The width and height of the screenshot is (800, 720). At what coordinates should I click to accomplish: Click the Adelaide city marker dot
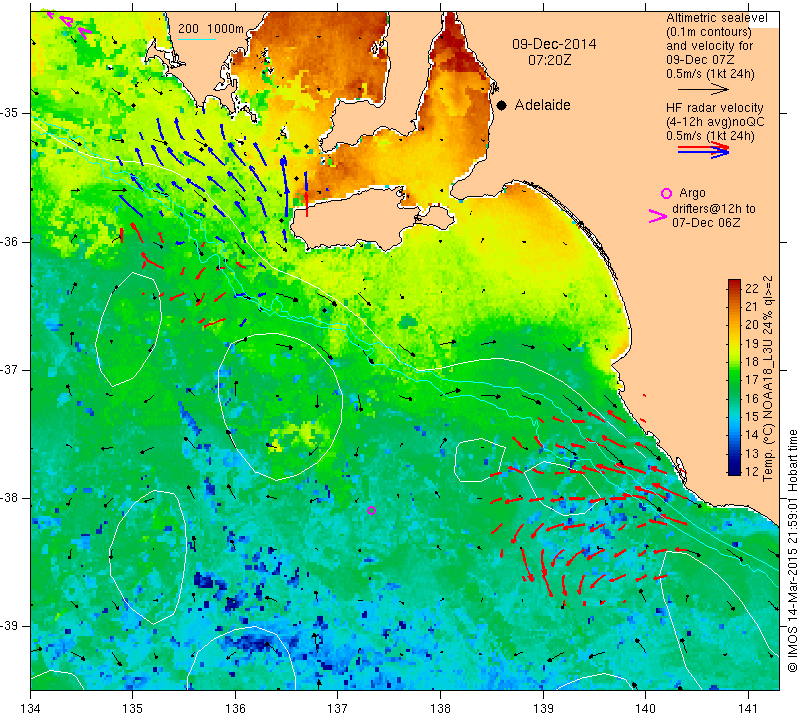(x=502, y=105)
